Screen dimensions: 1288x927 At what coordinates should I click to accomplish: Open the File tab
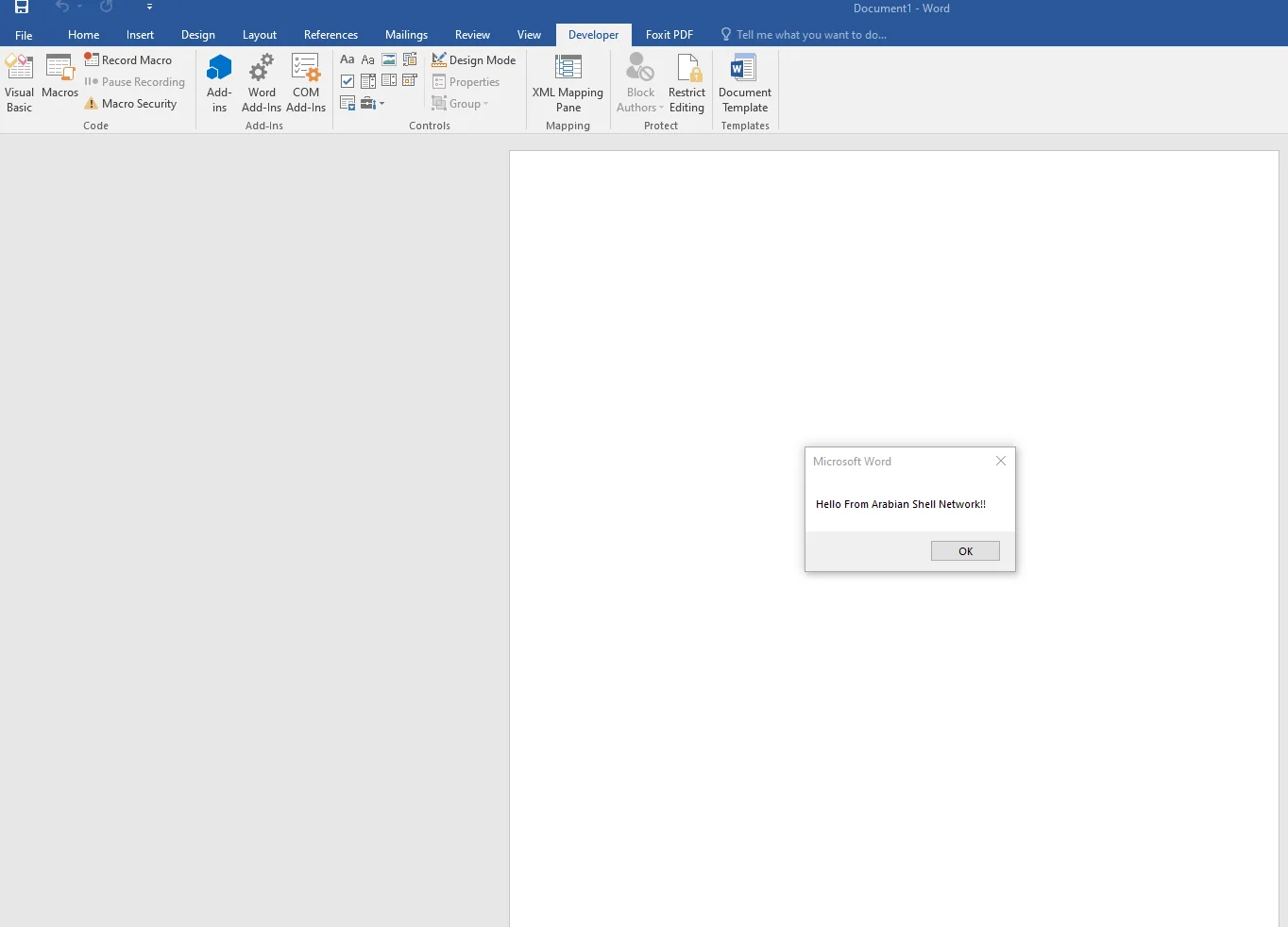[24, 35]
